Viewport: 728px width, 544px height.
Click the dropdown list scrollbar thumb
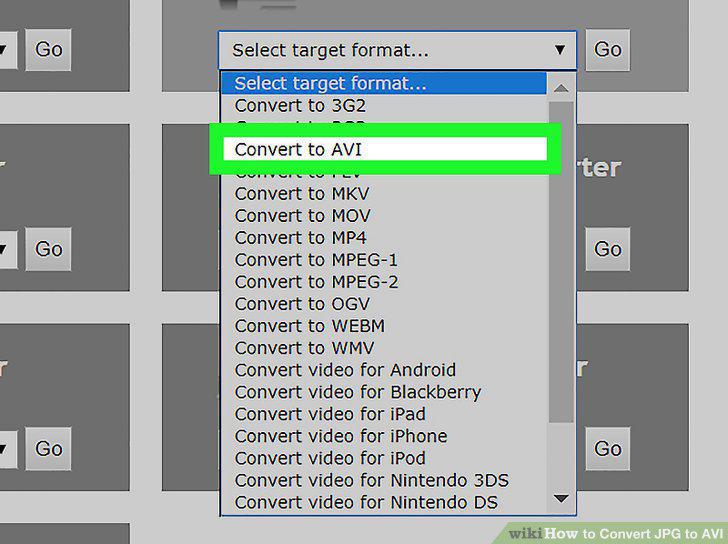(x=561, y=262)
